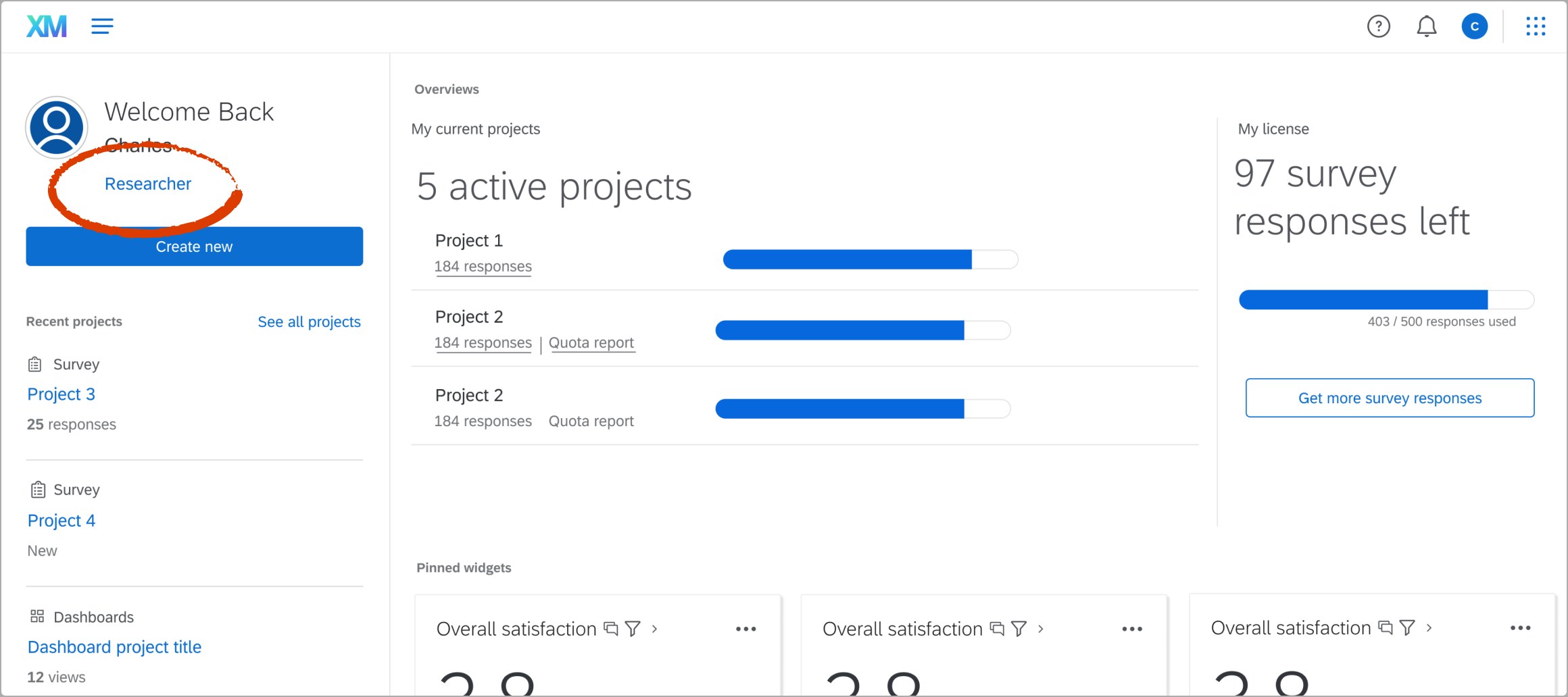1568x697 pixels.
Task: Open the See all projects link
Action: (x=309, y=322)
